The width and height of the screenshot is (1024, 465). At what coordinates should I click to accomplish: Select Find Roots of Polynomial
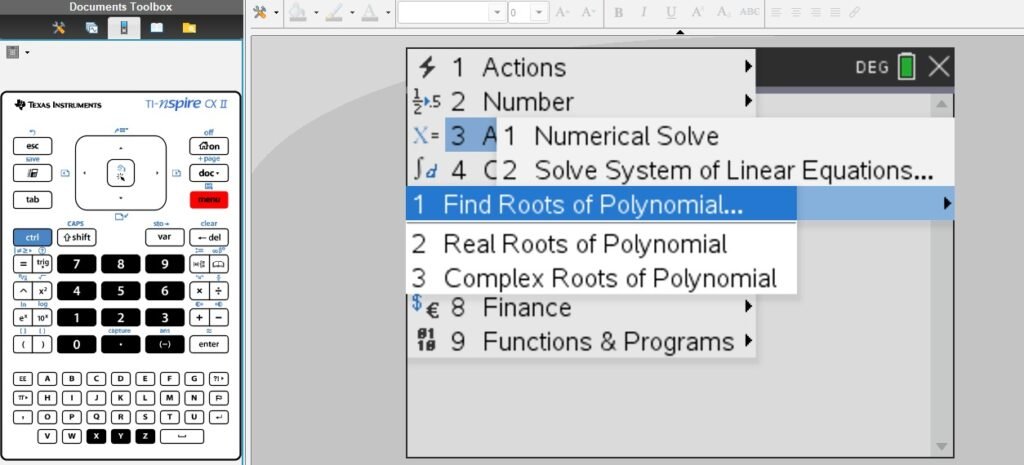(x=601, y=204)
